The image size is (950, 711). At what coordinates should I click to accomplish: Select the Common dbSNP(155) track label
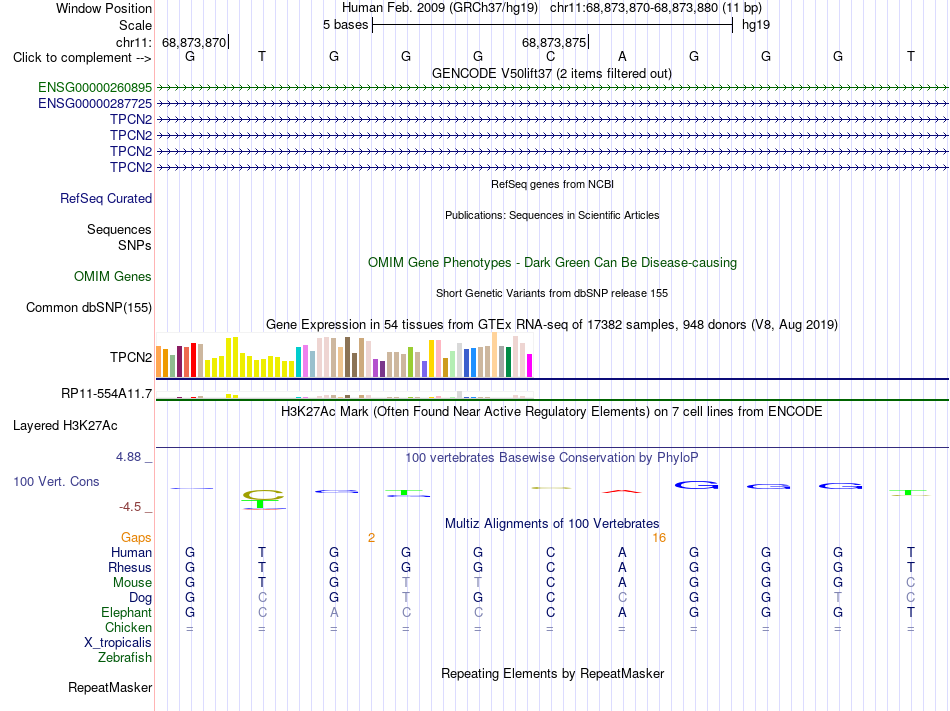point(89,308)
